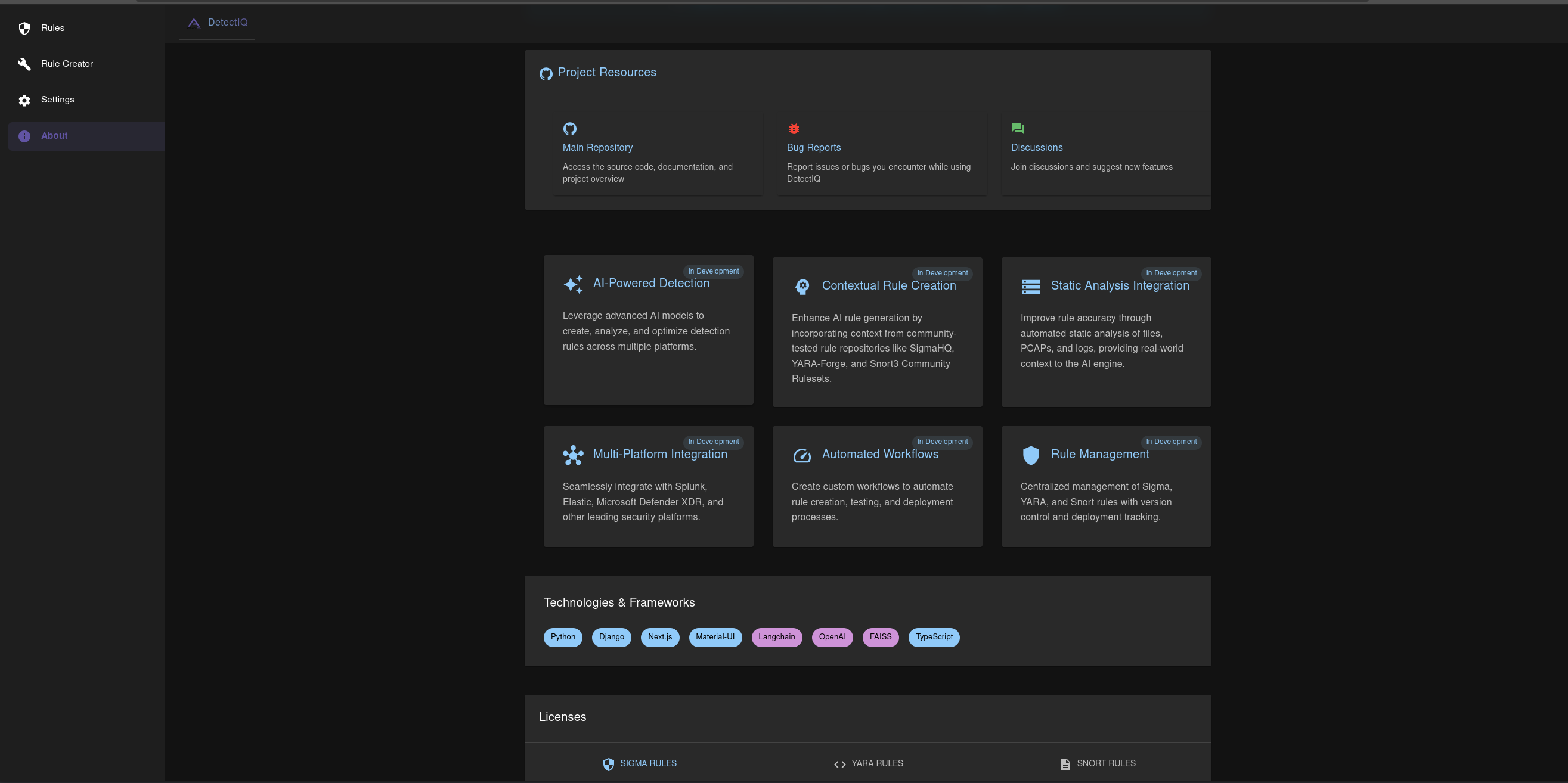
Task: Open the Main Repository link
Action: (x=597, y=148)
